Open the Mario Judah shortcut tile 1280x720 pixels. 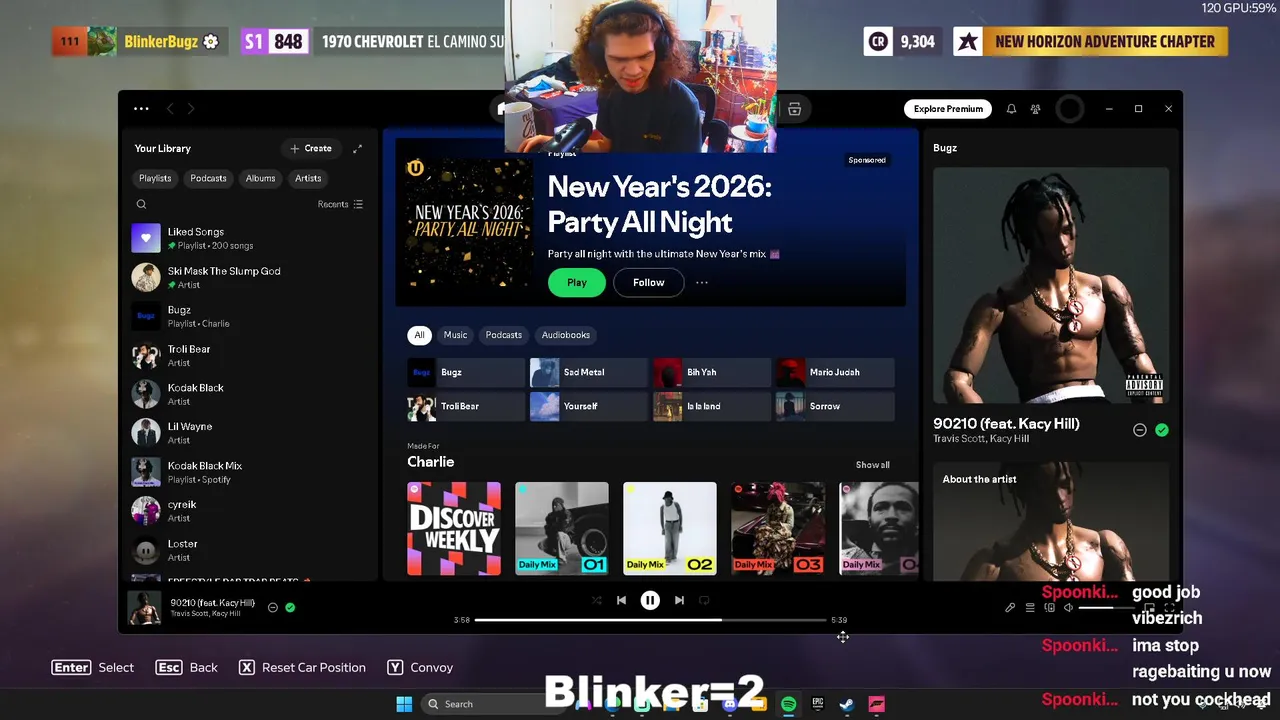(x=835, y=372)
